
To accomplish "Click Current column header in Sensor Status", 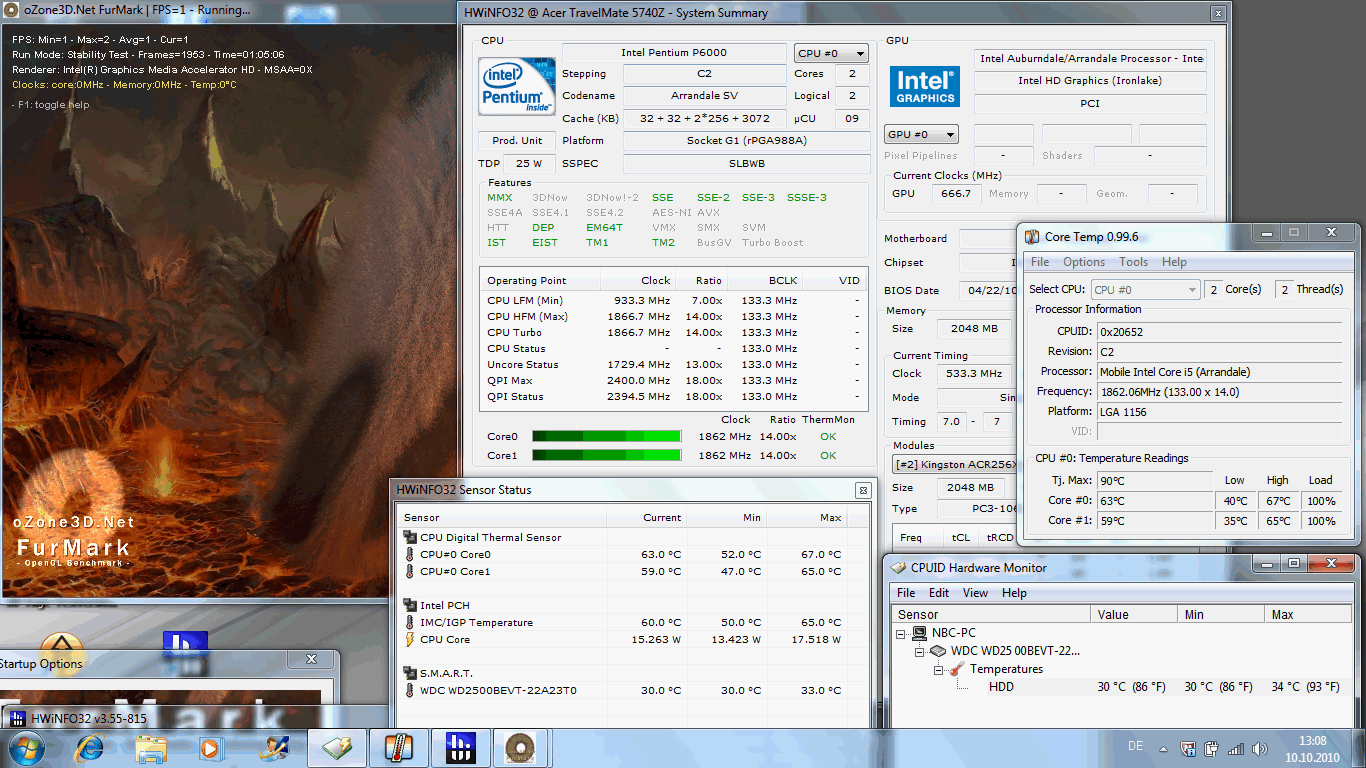I will [x=647, y=518].
